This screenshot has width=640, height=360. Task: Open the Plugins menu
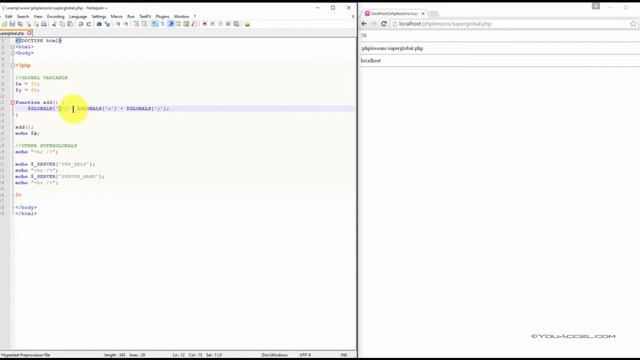[162, 17]
